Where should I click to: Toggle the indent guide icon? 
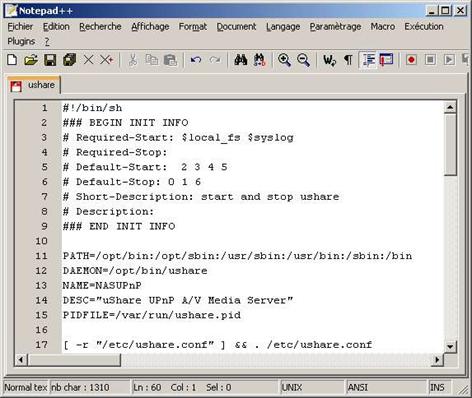pyautogui.click(x=369, y=60)
